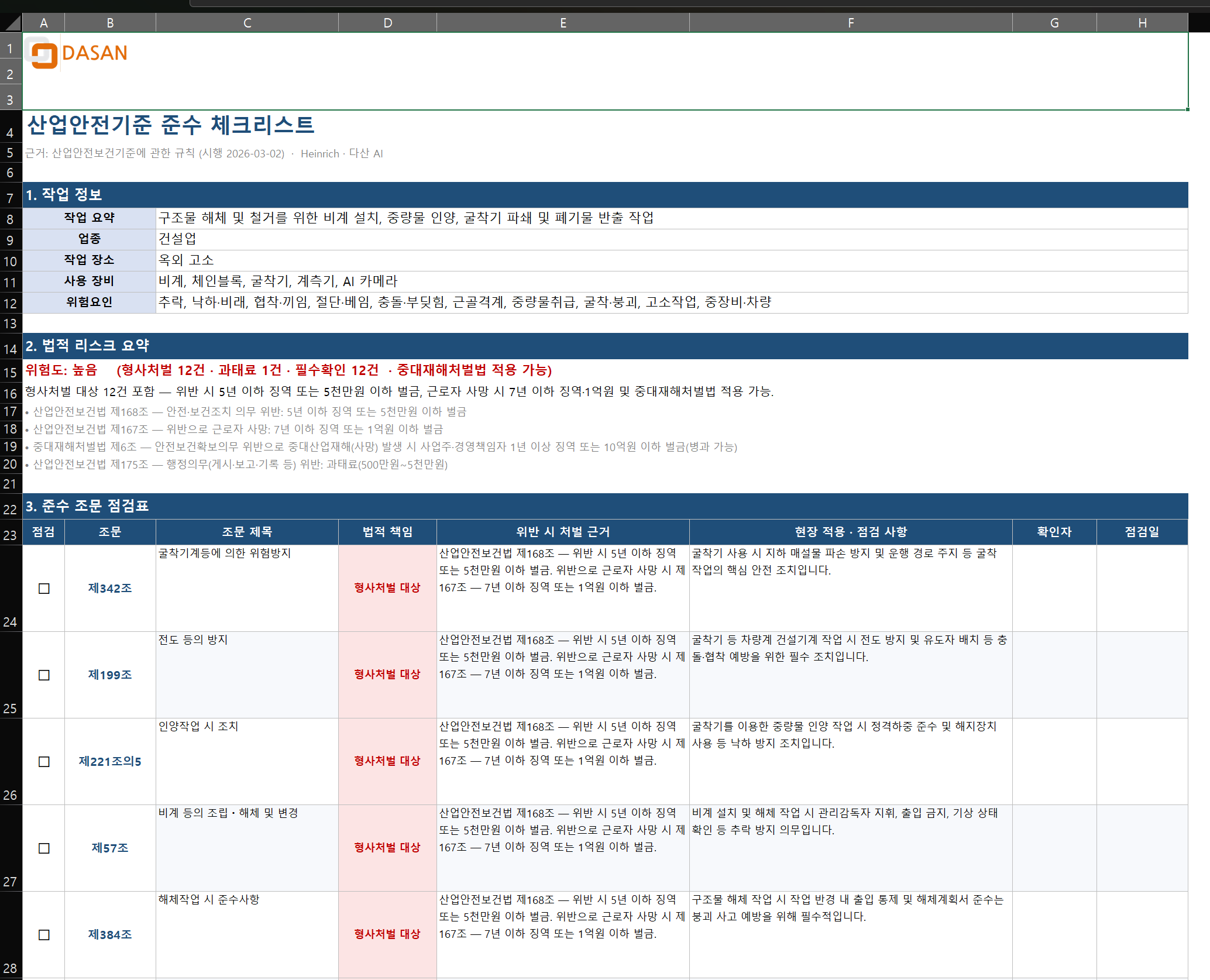Select column F header
The image size is (1210, 980).
(851, 23)
